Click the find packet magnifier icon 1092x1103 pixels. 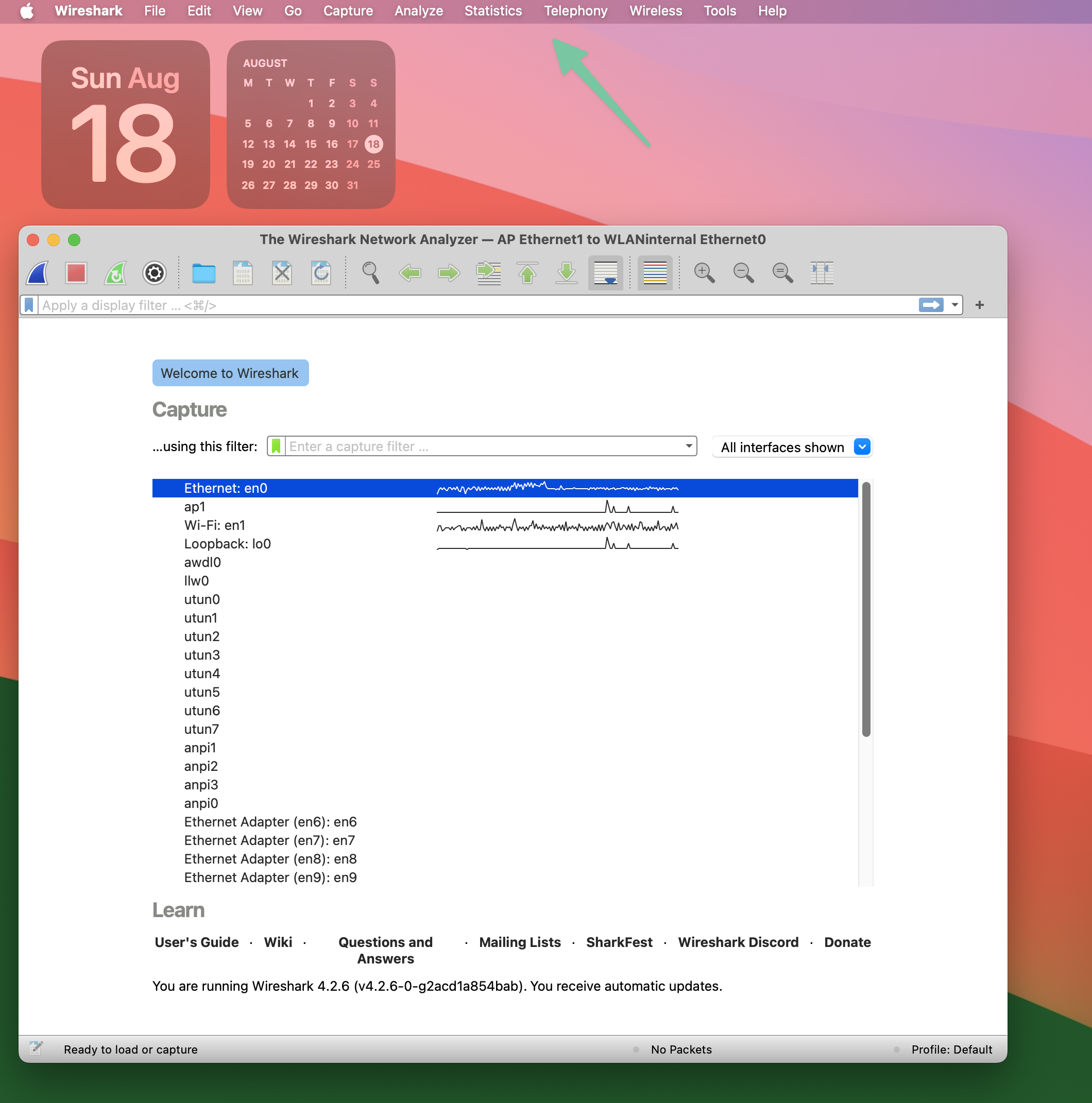(x=371, y=273)
